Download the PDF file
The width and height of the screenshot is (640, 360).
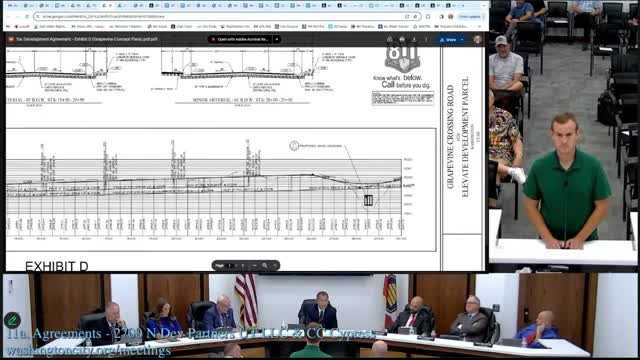tap(414, 40)
